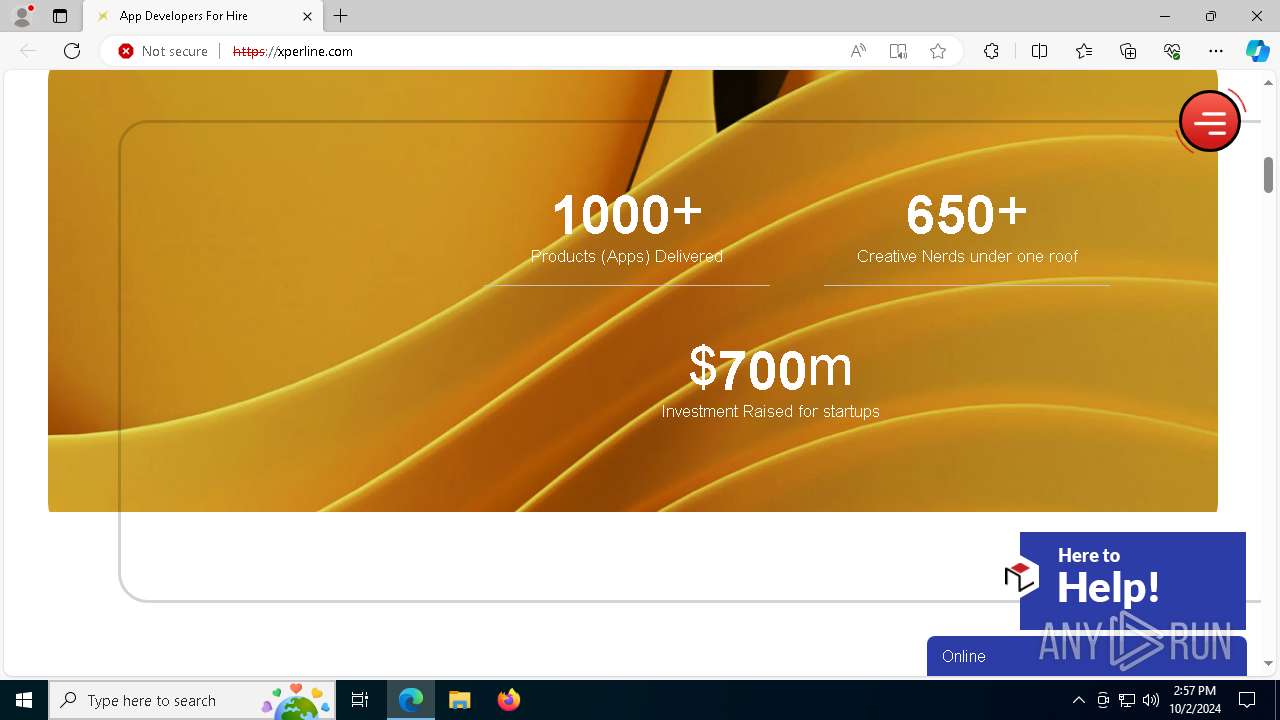Viewport: 1280px width, 720px height.
Task: Click the browser profile avatar icon
Action: coord(21,16)
